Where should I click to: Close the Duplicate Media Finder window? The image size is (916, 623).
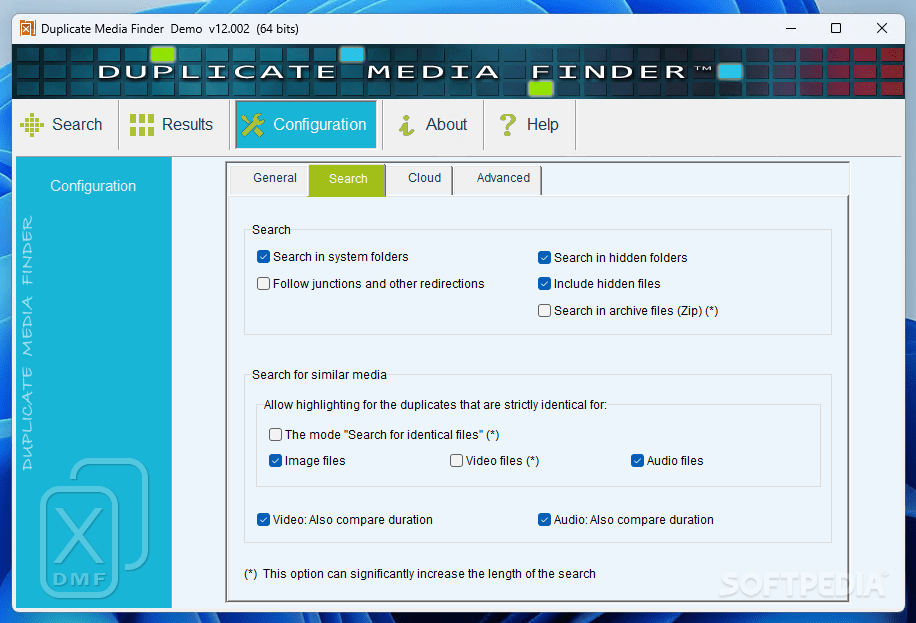[882, 28]
